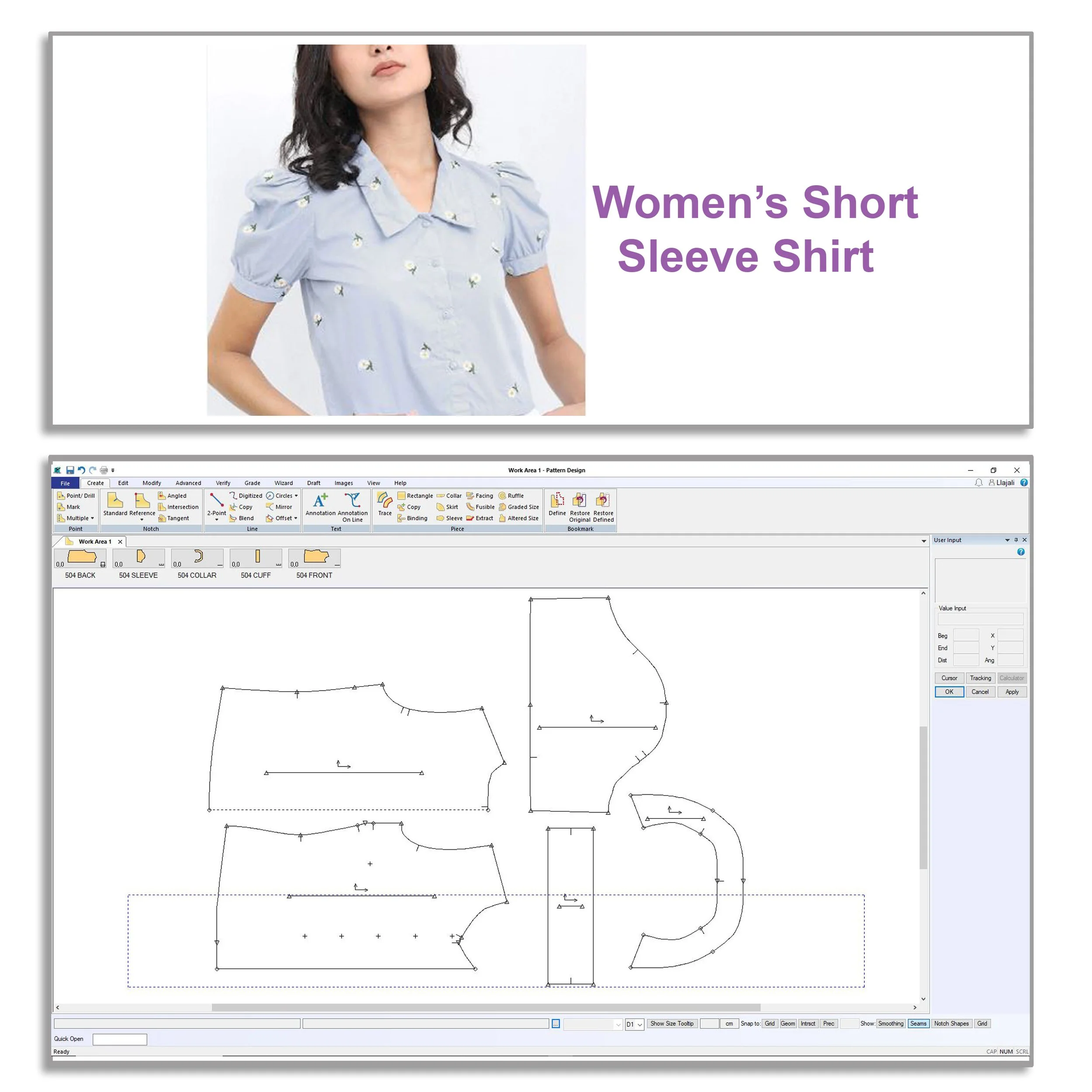
Task: Select the Intersection notch tool
Action: 178,507
